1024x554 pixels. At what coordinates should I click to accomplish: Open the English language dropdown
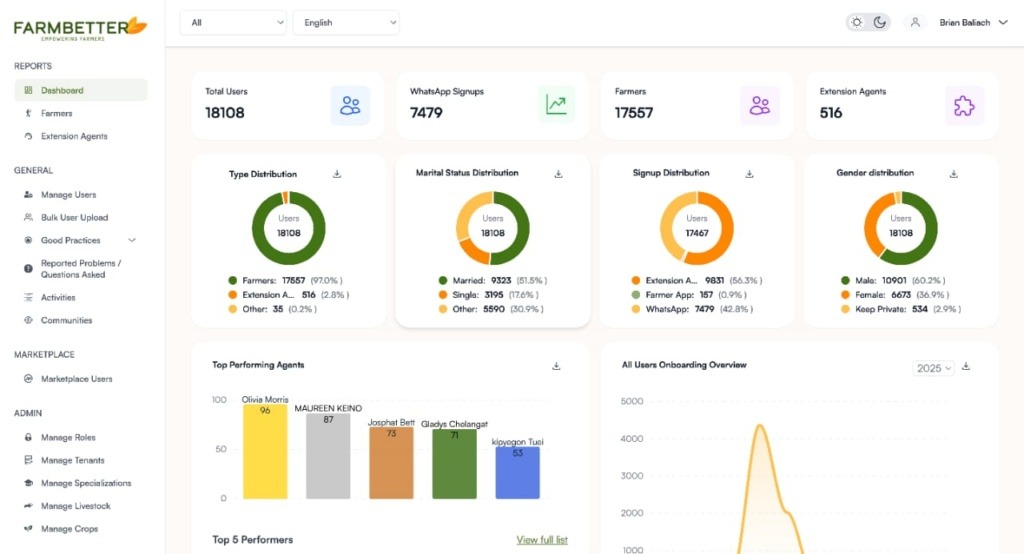point(345,22)
